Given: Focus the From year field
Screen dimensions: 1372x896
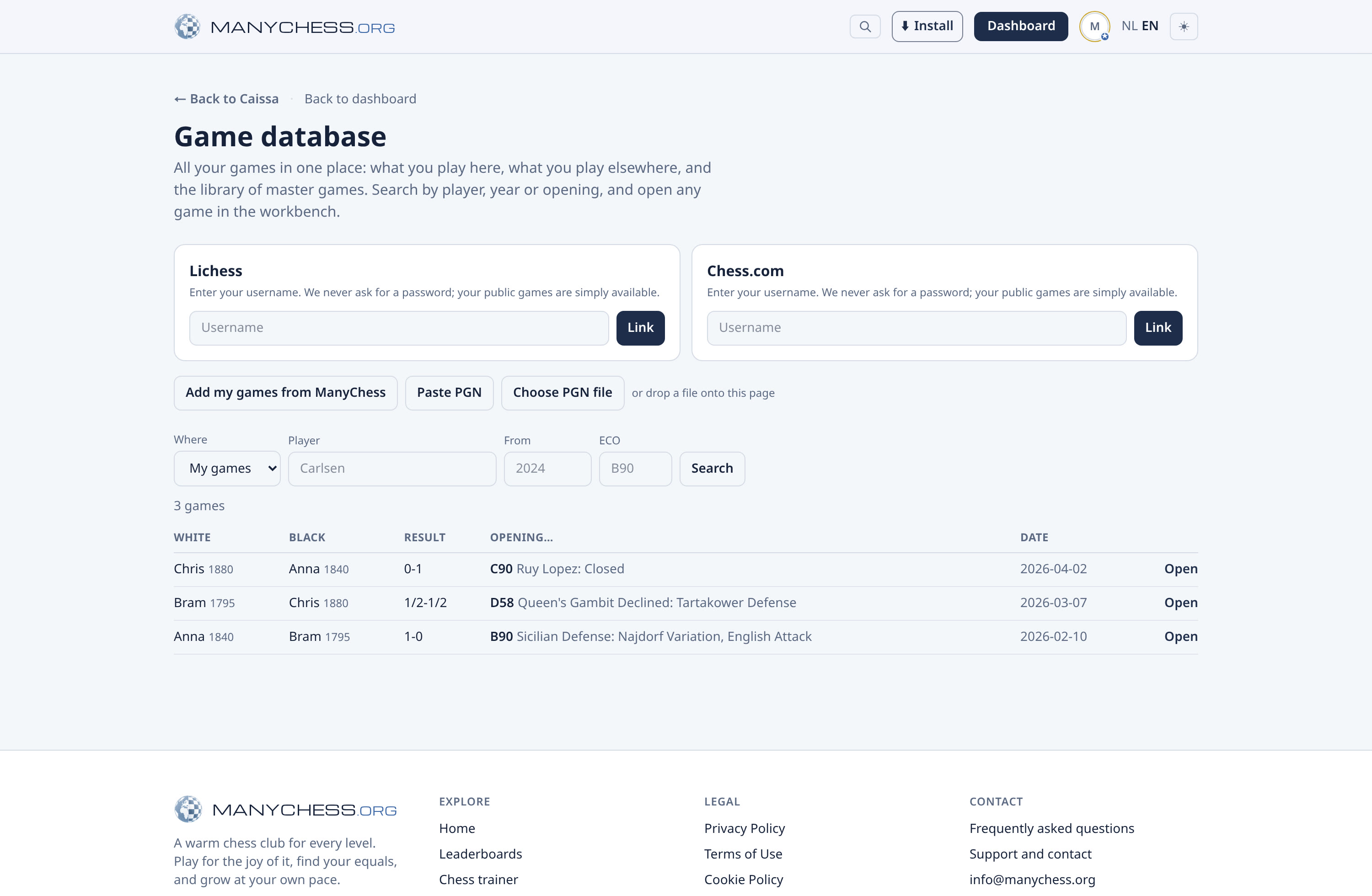Looking at the screenshot, I should (547, 469).
